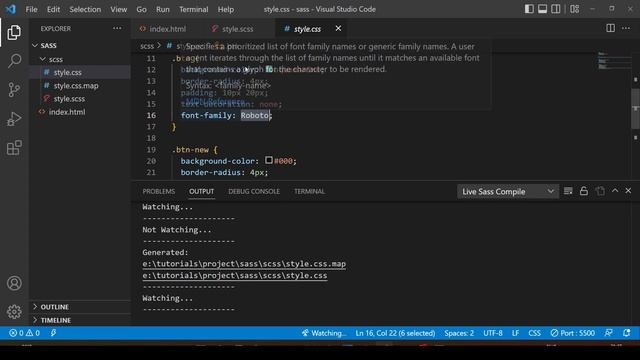Viewport: 640px width, 360px height.
Task: Open the customize layout icon
Action: click(x=575, y=9)
